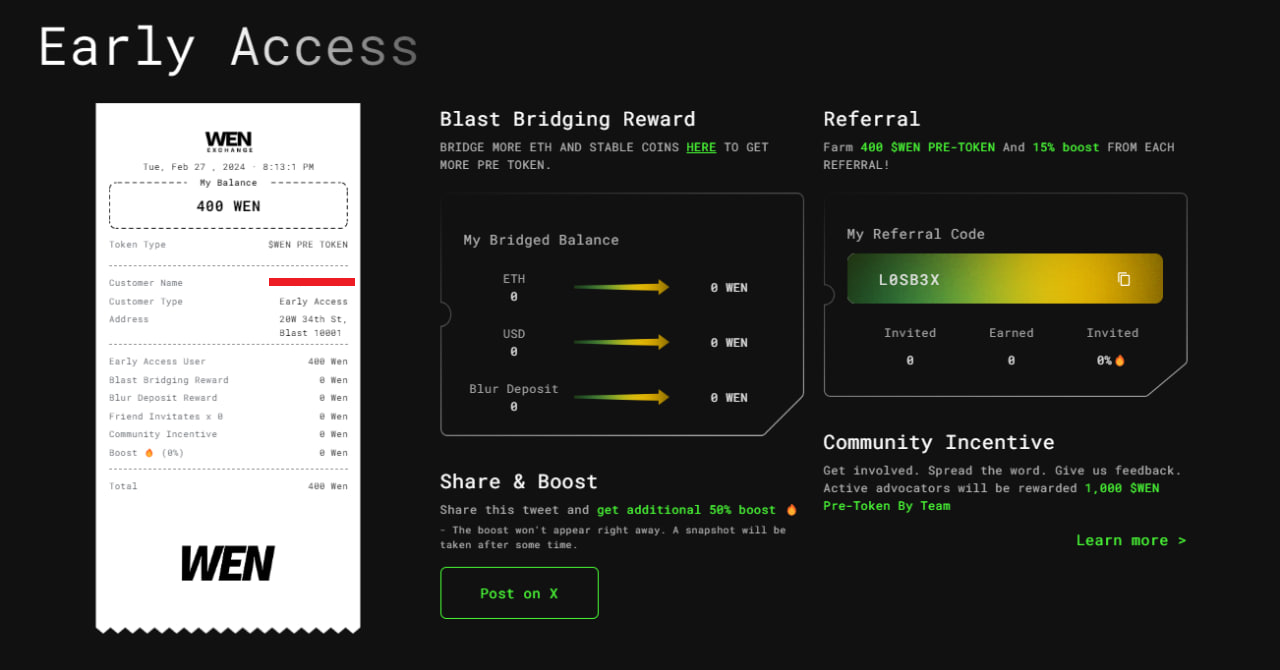Click the Share & Boost heading
The width and height of the screenshot is (1280, 670).
pos(519,481)
